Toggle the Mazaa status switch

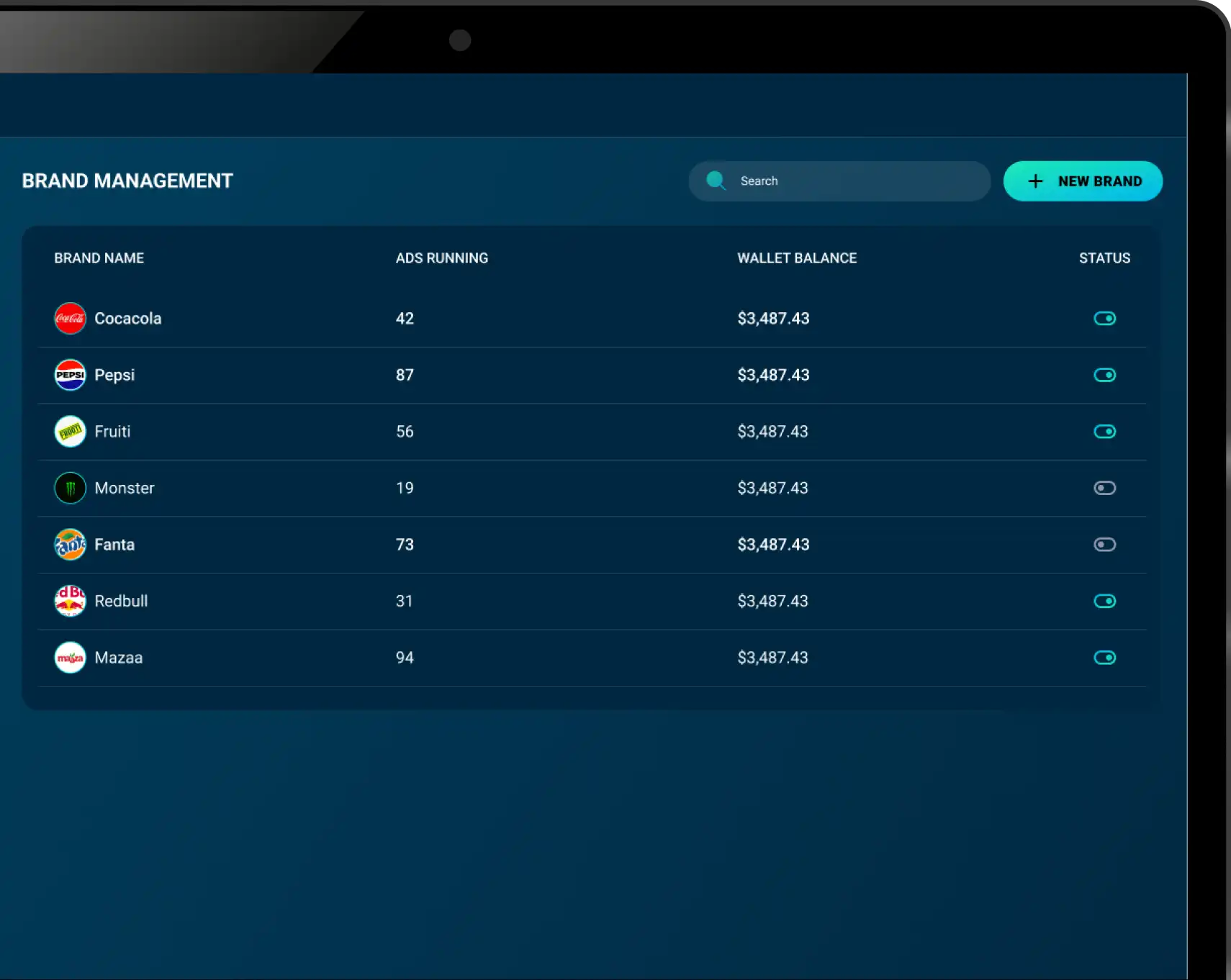point(1104,658)
